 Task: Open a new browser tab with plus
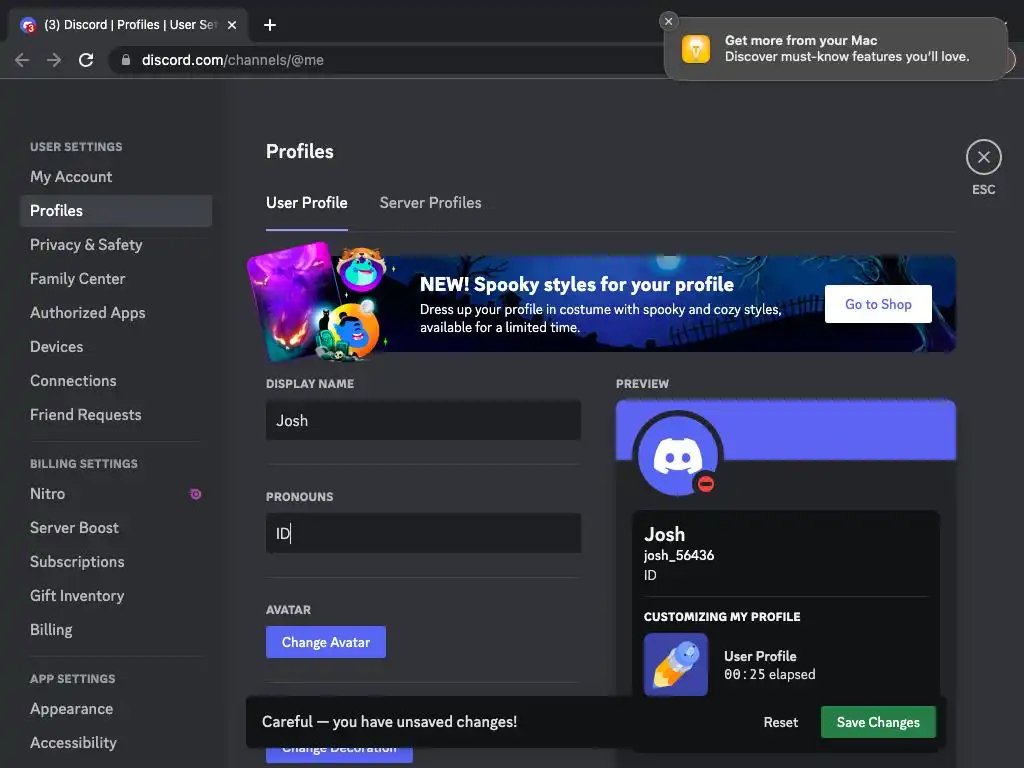(x=270, y=25)
